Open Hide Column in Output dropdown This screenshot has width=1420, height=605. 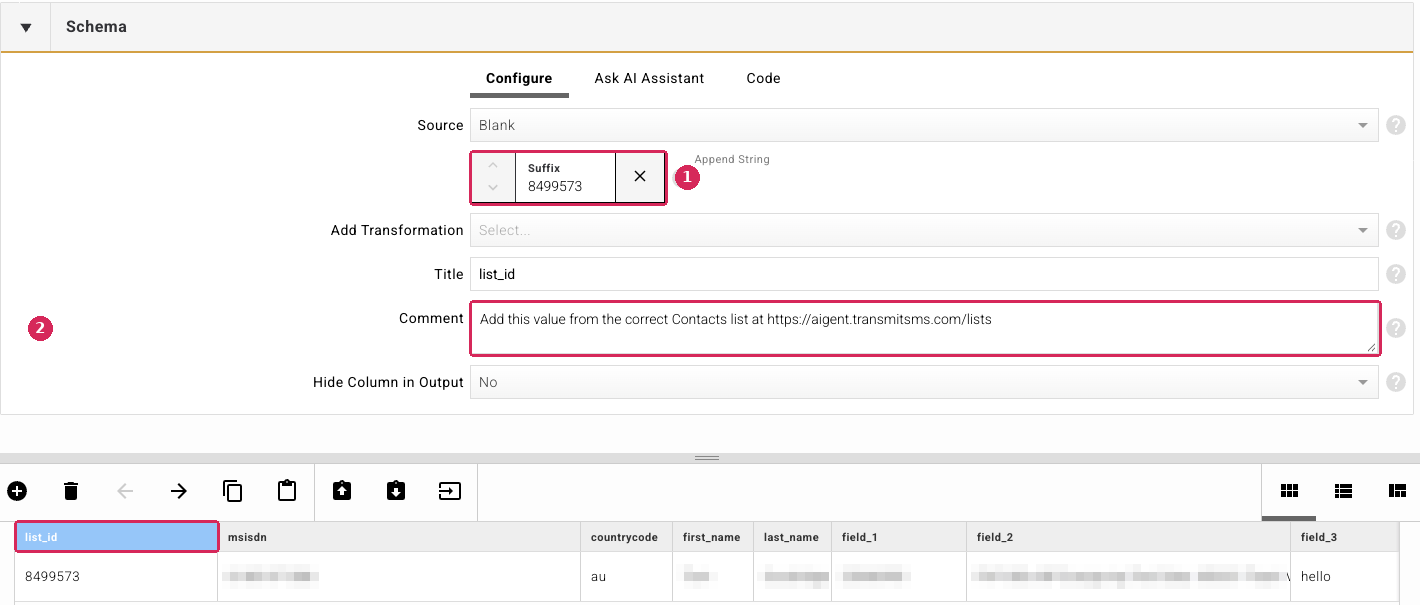coord(924,382)
